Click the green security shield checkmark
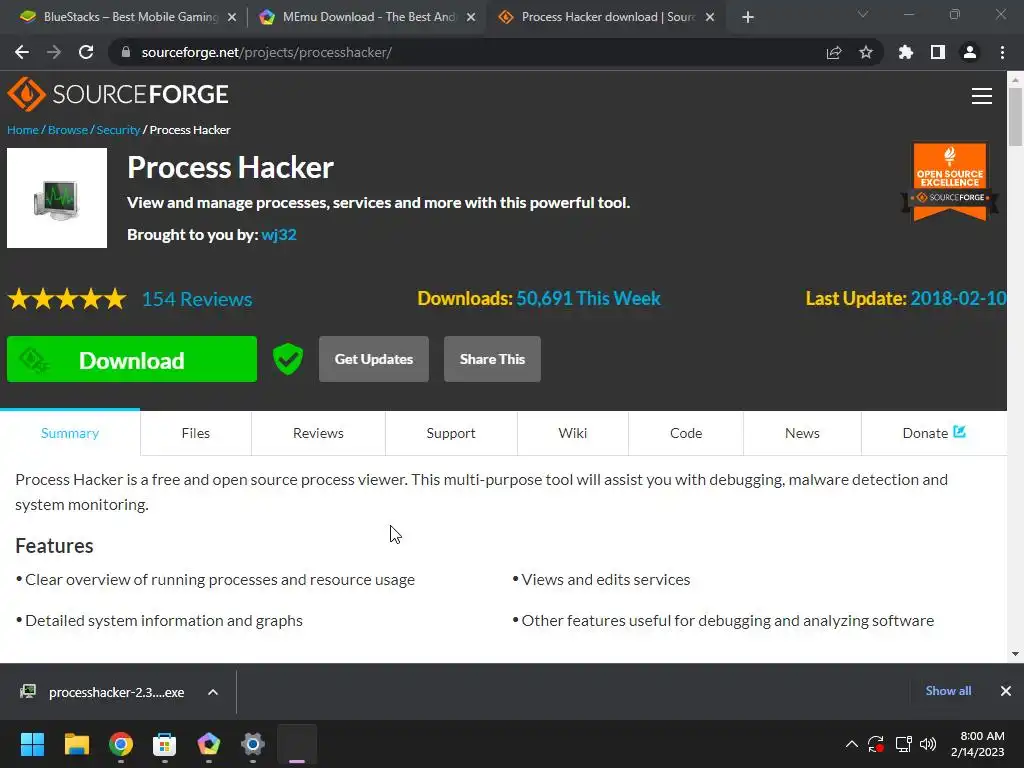 tap(288, 359)
